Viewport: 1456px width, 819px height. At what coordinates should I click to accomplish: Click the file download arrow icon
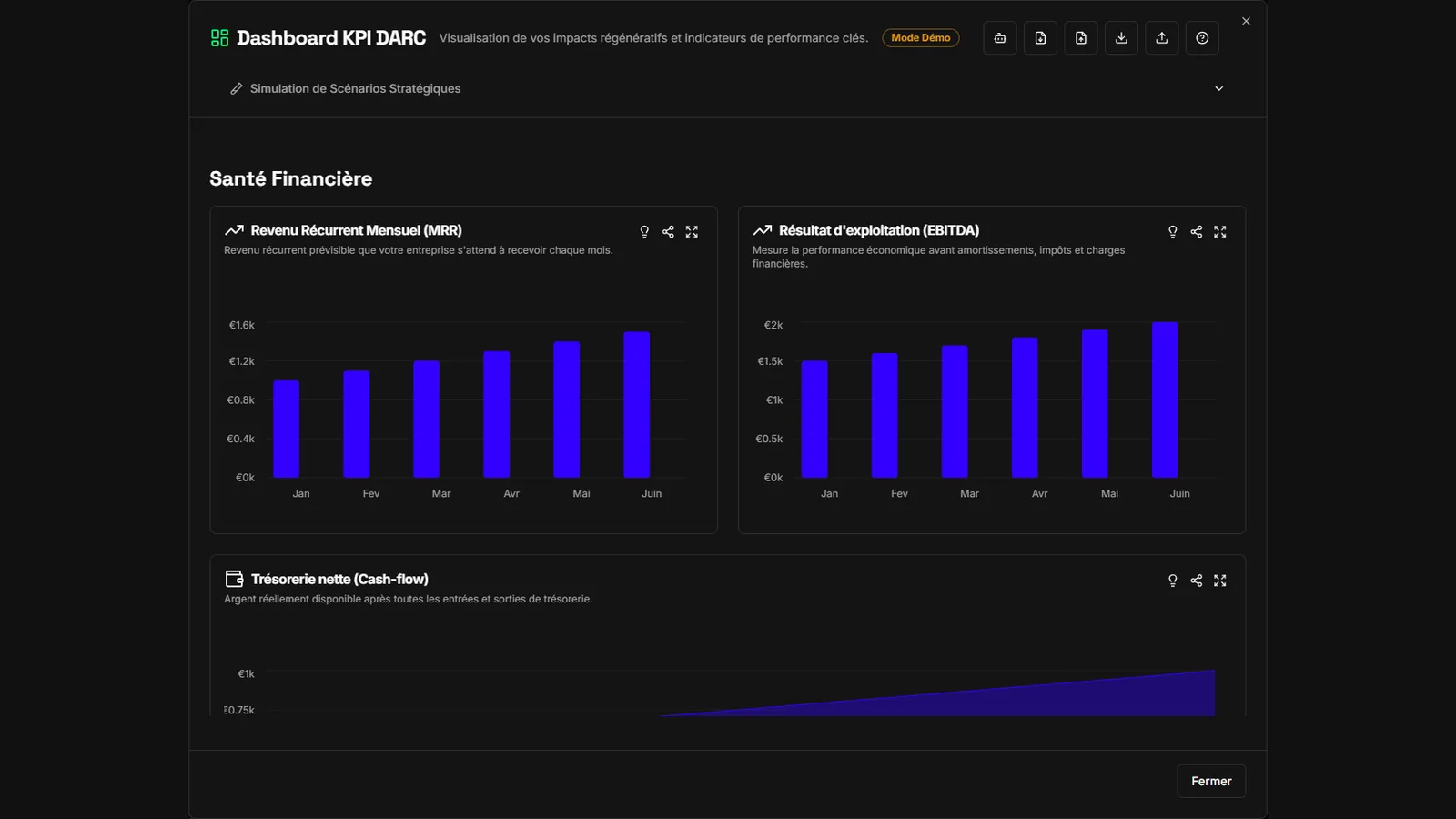point(1040,38)
